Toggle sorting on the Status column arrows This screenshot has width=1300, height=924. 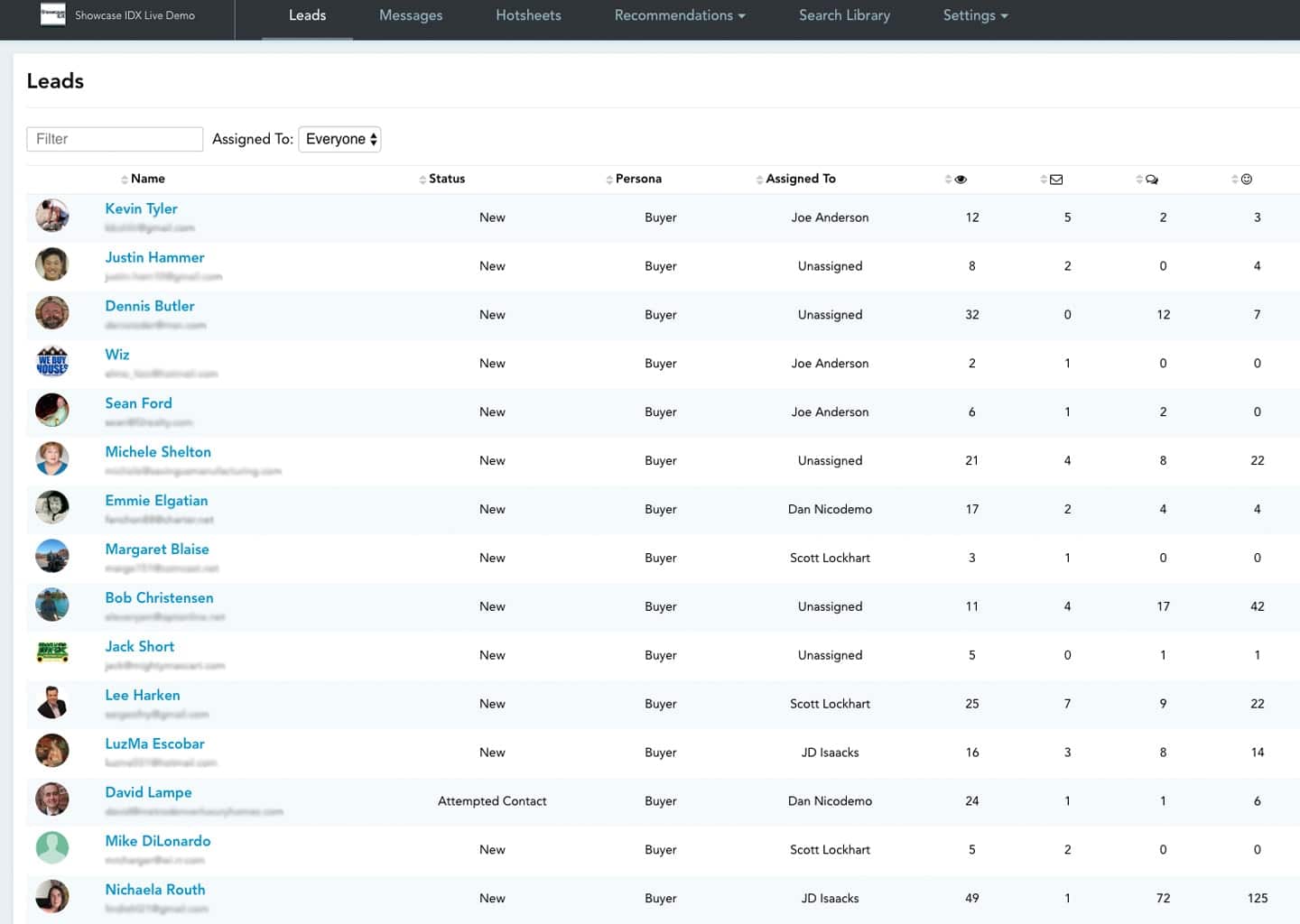424,179
